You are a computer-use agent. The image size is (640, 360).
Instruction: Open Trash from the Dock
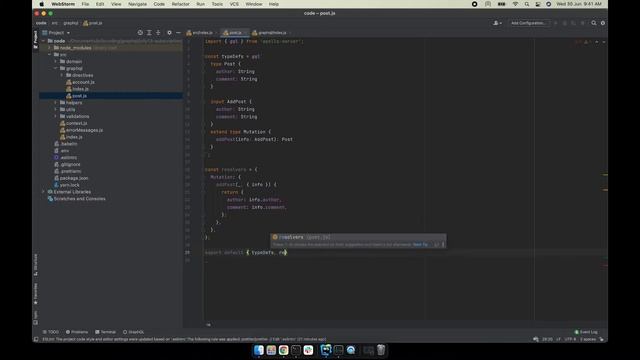click(x=381, y=350)
